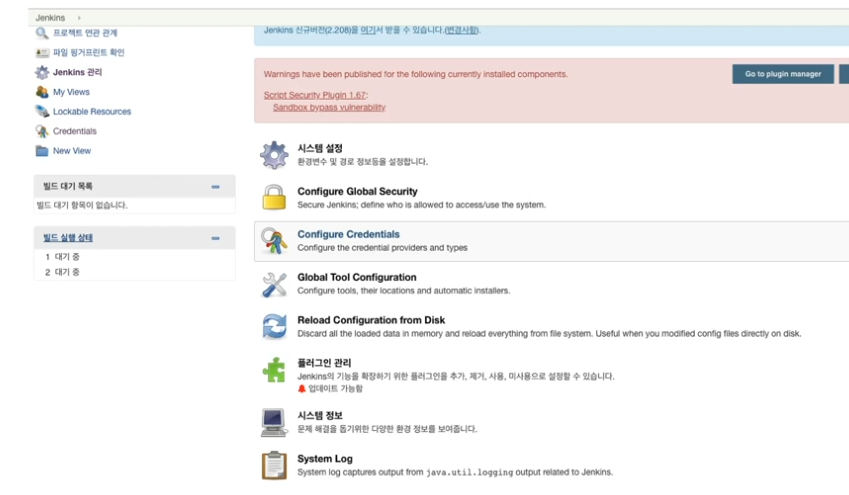849x495 pixels.
Task: Click the 플러그인 관리 puzzle piece icon
Action: (274, 370)
